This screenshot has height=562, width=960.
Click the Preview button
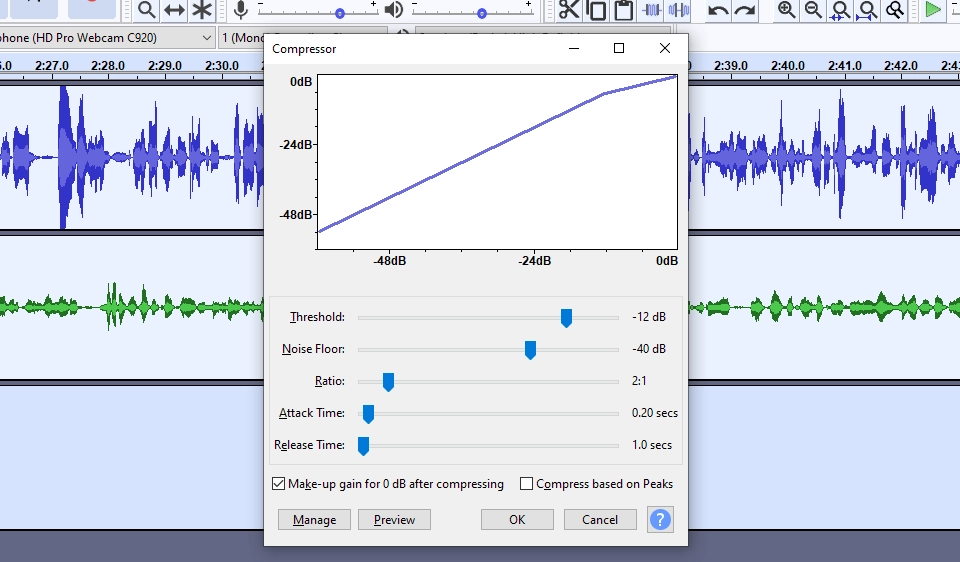tap(394, 519)
